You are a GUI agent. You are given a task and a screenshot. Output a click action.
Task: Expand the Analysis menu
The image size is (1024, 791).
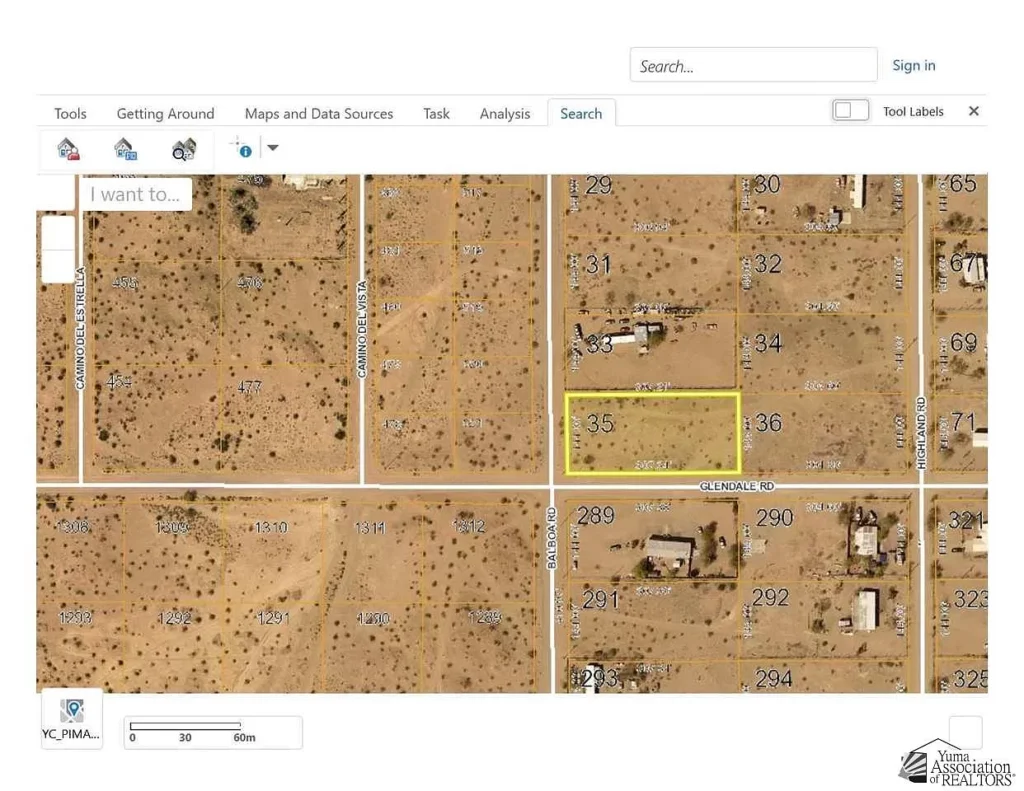tap(504, 113)
